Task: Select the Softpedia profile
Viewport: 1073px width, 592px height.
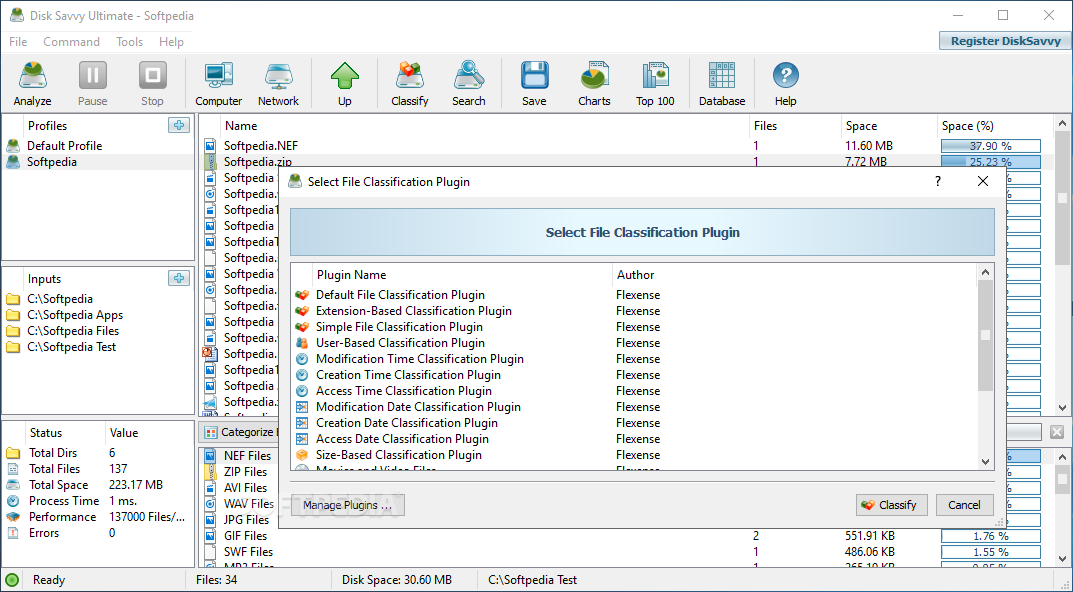Action: coord(98,162)
